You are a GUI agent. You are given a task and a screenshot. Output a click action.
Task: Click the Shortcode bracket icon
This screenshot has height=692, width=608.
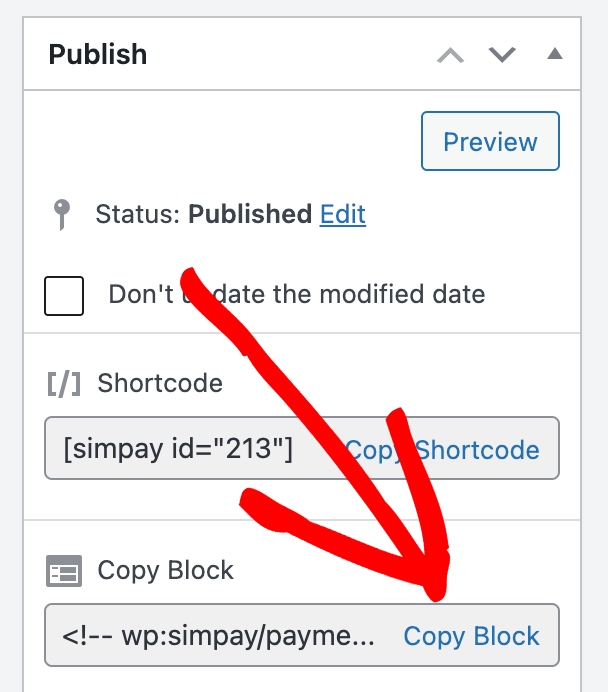tap(63, 383)
